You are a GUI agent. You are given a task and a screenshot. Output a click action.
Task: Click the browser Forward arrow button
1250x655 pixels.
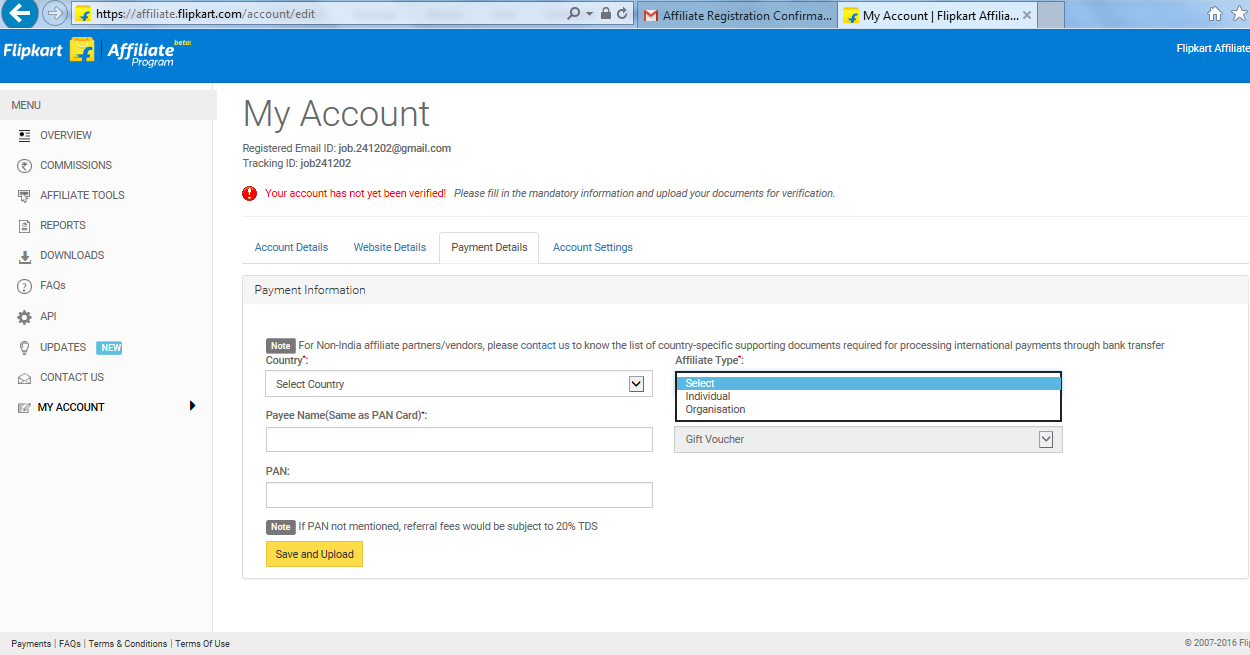[55, 14]
